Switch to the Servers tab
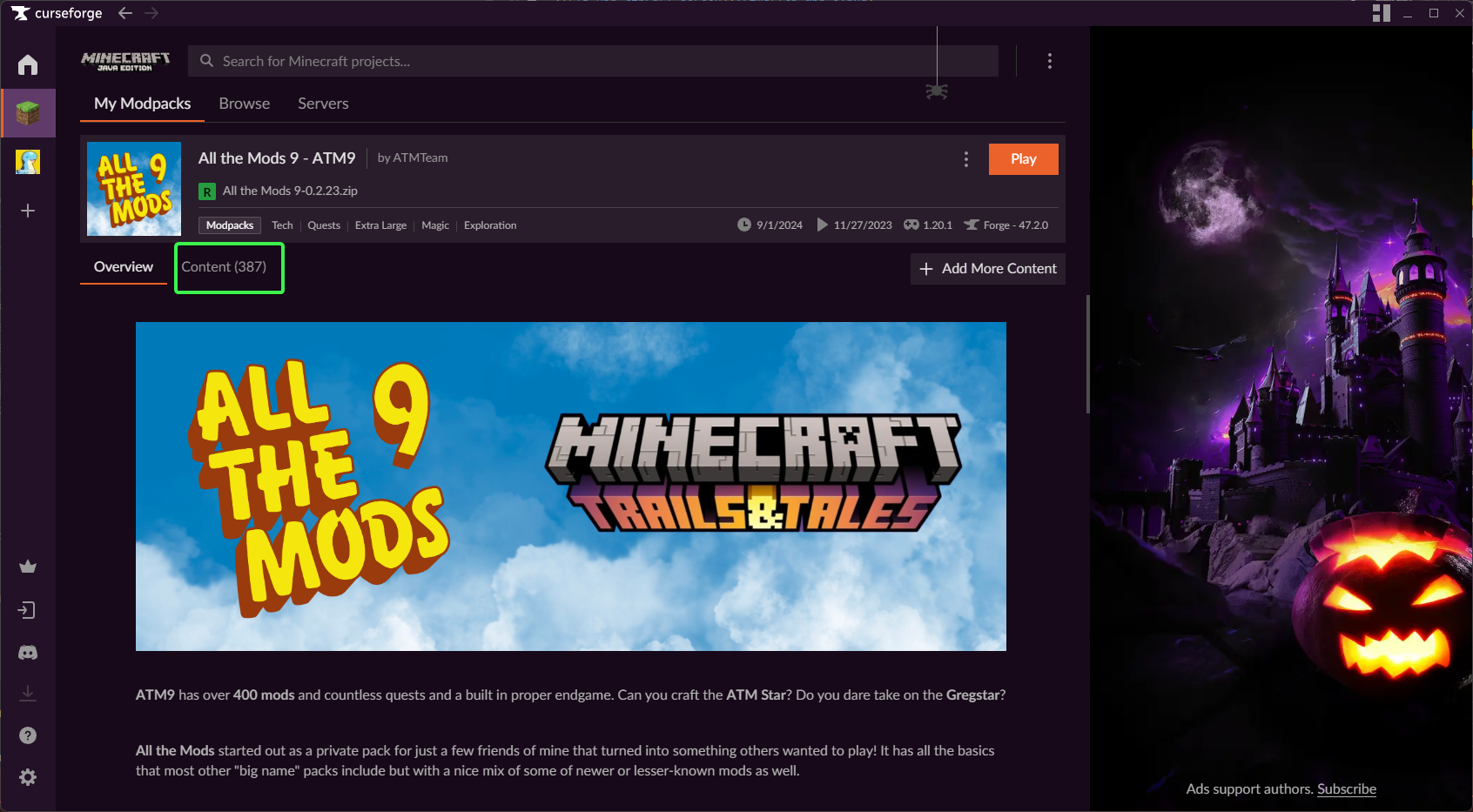The image size is (1473, 812). click(x=323, y=104)
